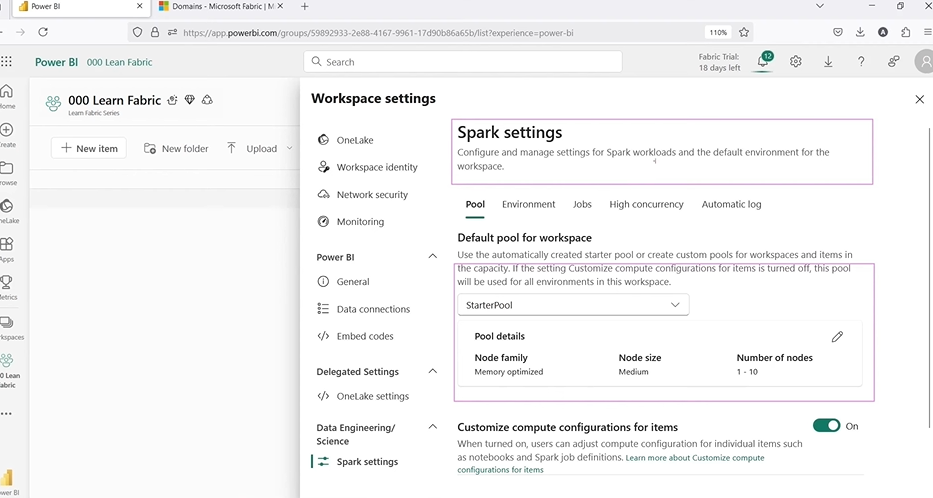Open the user account avatar
Image resolution: width=933 pixels, height=498 pixels.
(925, 61)
